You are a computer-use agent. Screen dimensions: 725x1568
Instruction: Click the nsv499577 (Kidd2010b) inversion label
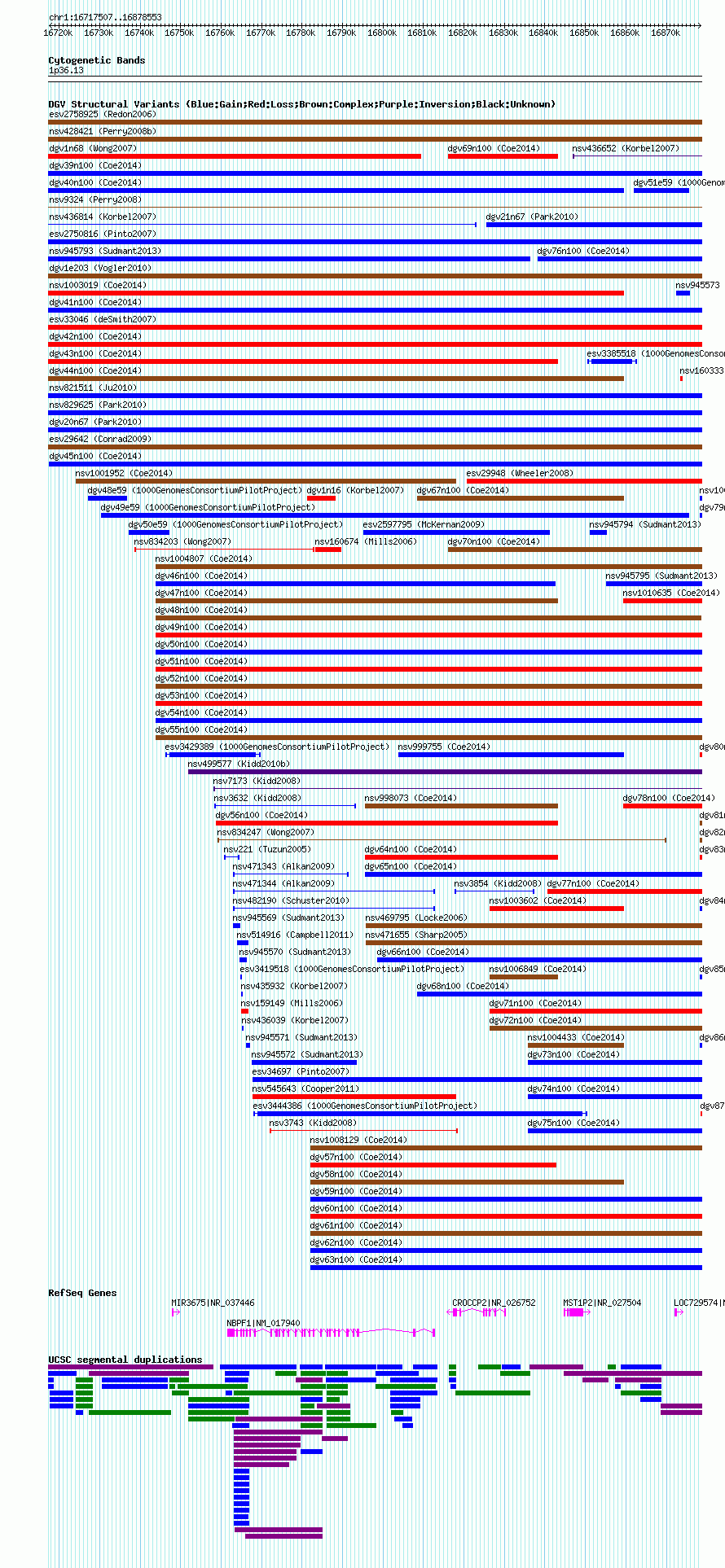(239, 764)
